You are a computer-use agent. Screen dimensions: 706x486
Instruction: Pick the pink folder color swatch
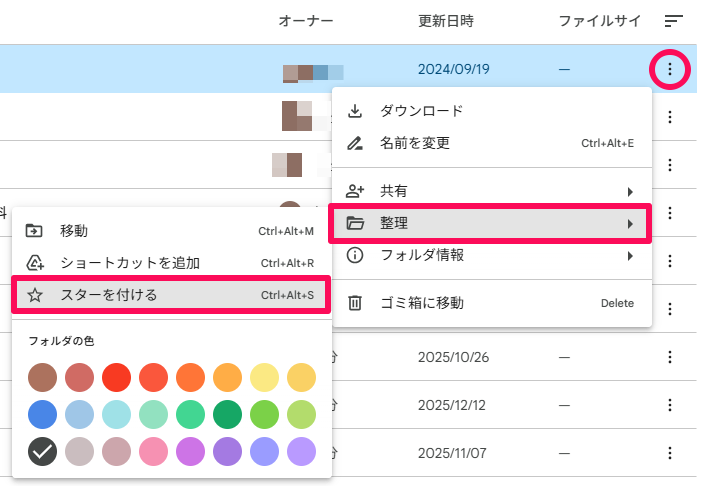(154, 451)
